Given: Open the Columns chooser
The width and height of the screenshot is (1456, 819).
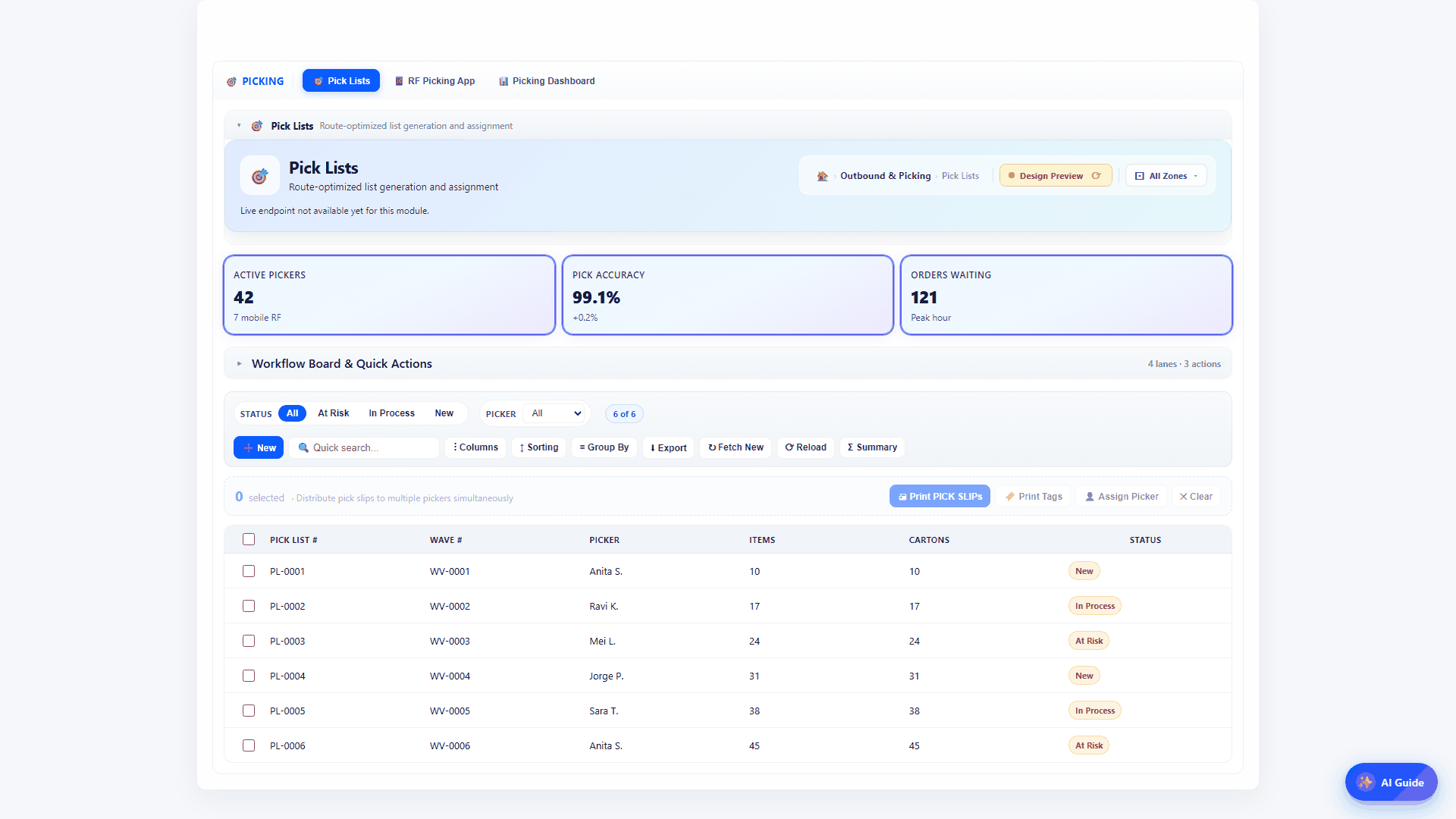Looking at the screenshot, I should point(475,447).
